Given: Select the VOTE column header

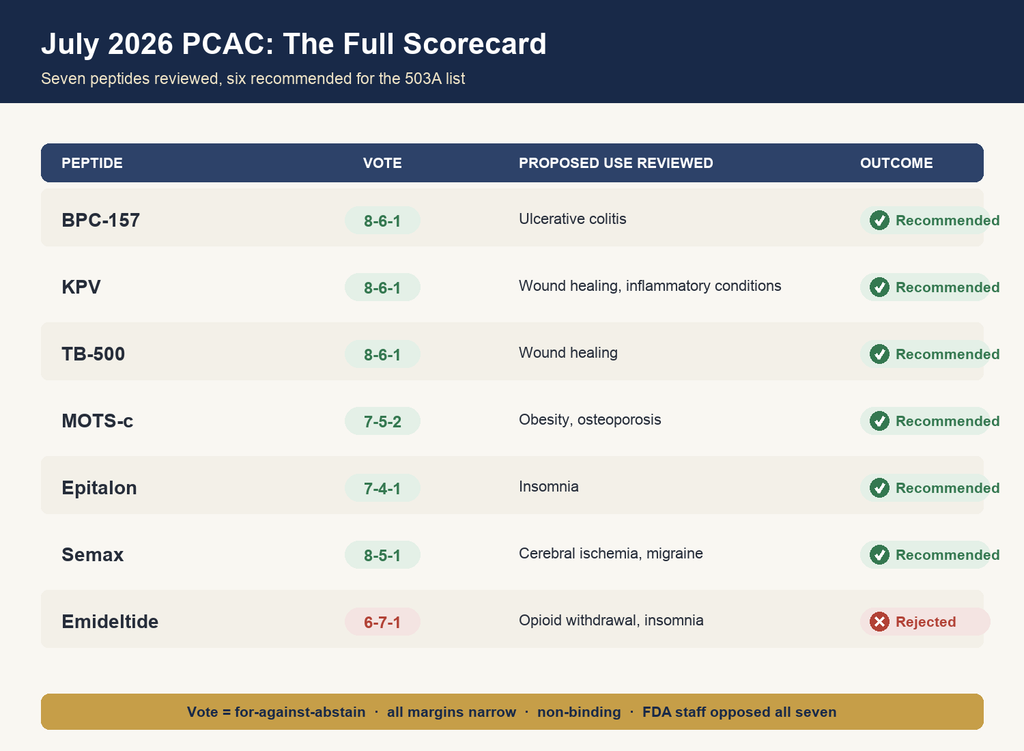Looking at the screenshot, I should click(x=382, y=163).
